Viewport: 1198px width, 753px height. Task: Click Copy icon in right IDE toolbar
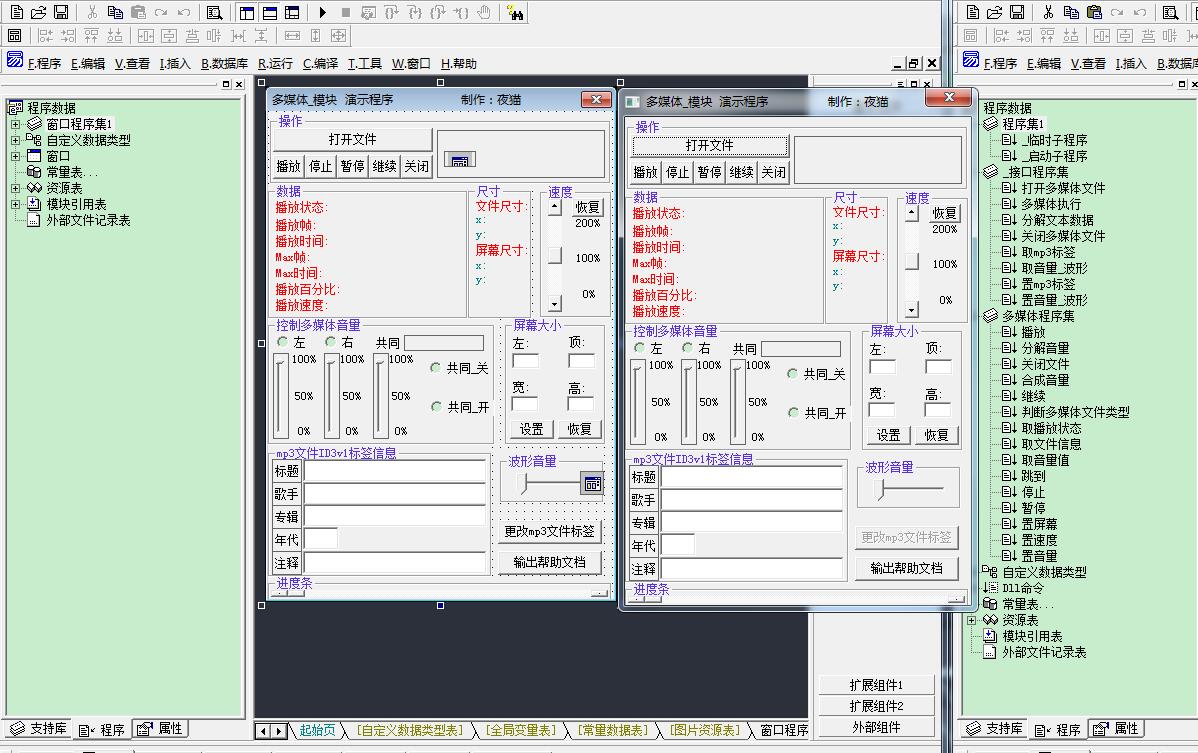tap(1071, 12)
